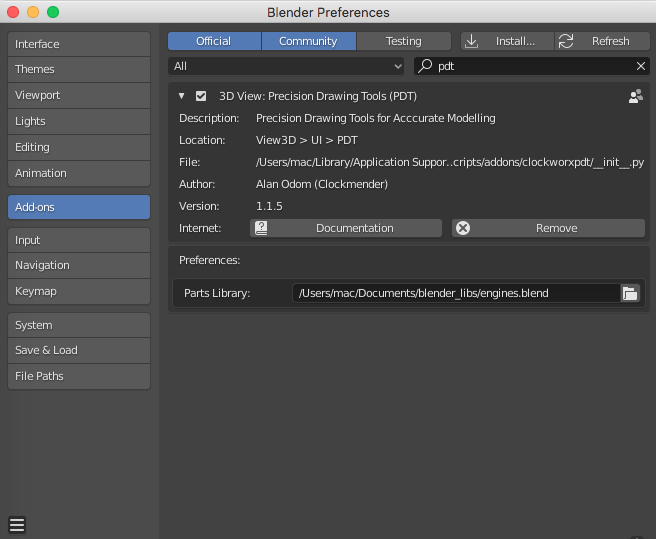Screen dimensions: 656x539
Task: Click the version value 1.1.5
Action: (269, 206)
